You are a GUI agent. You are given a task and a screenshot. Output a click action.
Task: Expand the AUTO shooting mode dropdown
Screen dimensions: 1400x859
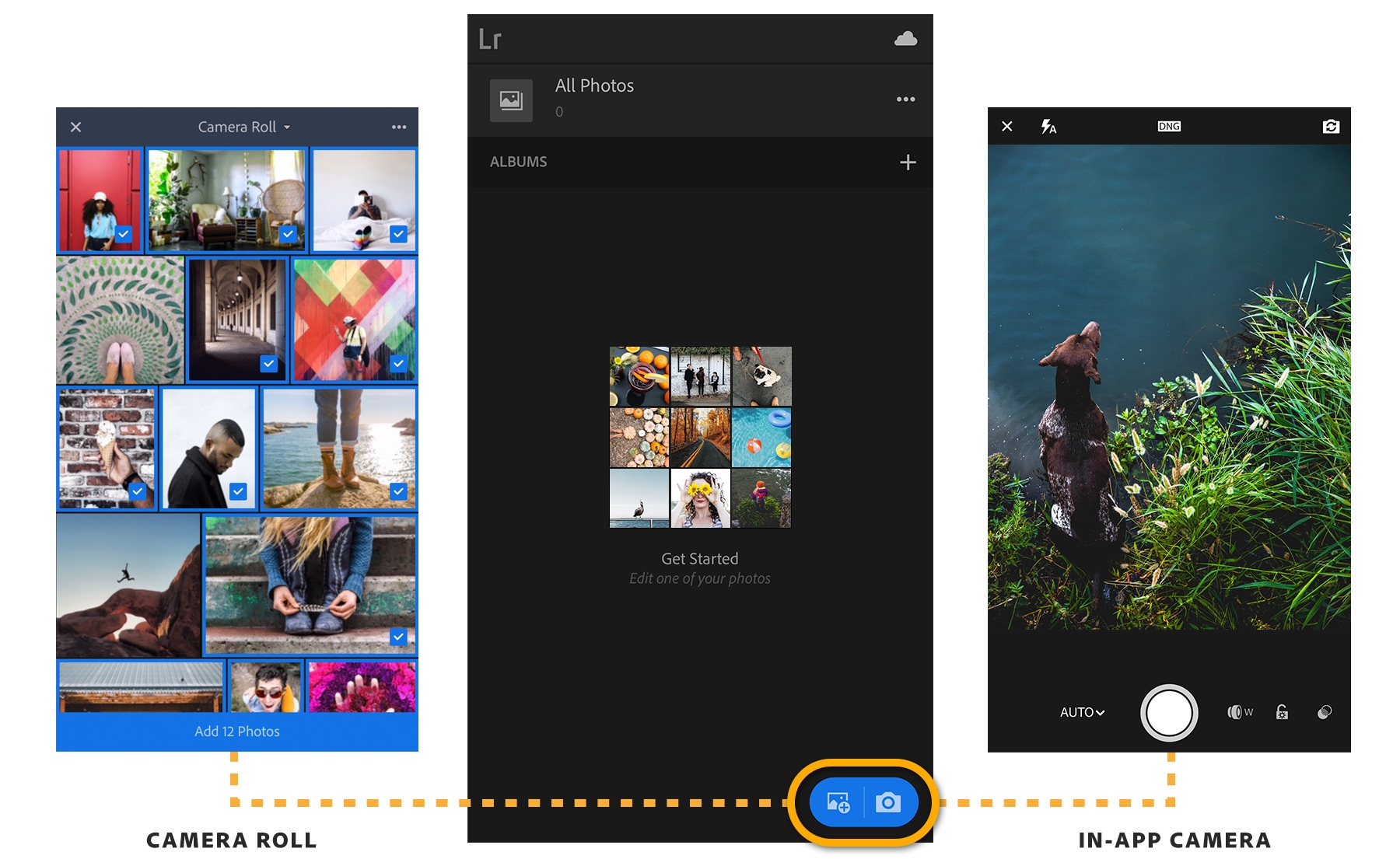(1082, 711)
